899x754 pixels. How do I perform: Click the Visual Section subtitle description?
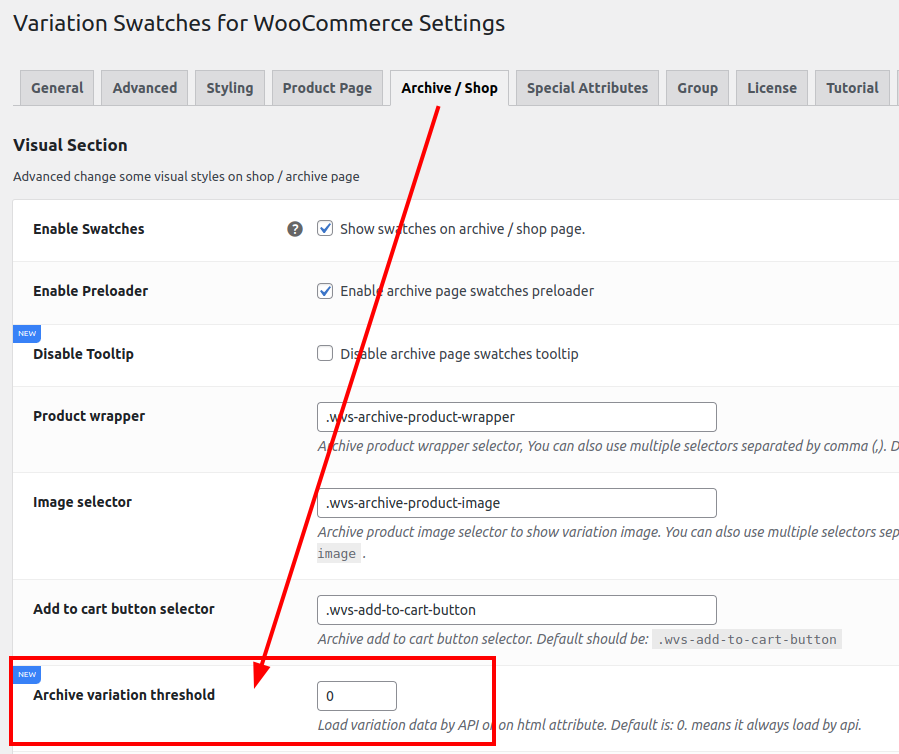click(x=186, y=177)
